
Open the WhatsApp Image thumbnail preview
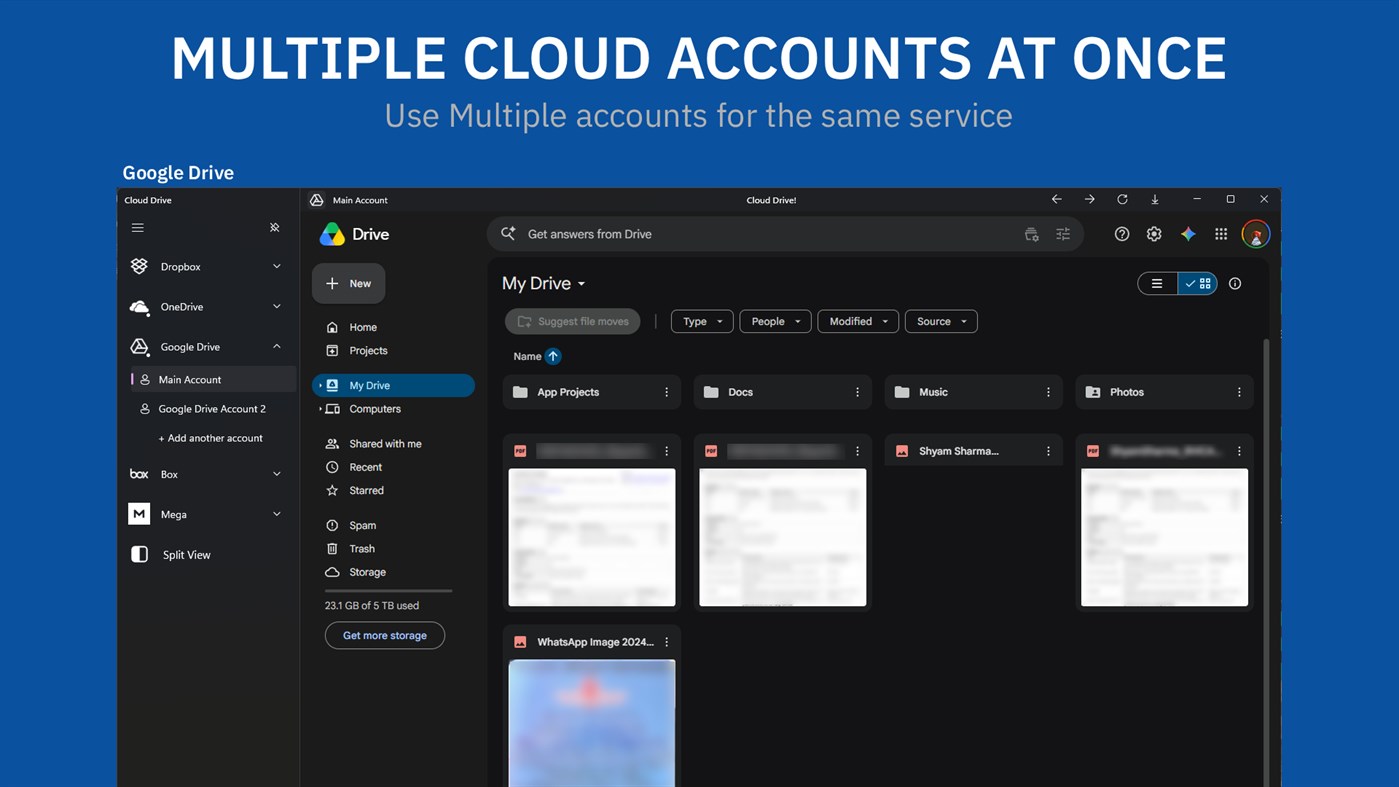pyautogui.click(x=592, y=722)
